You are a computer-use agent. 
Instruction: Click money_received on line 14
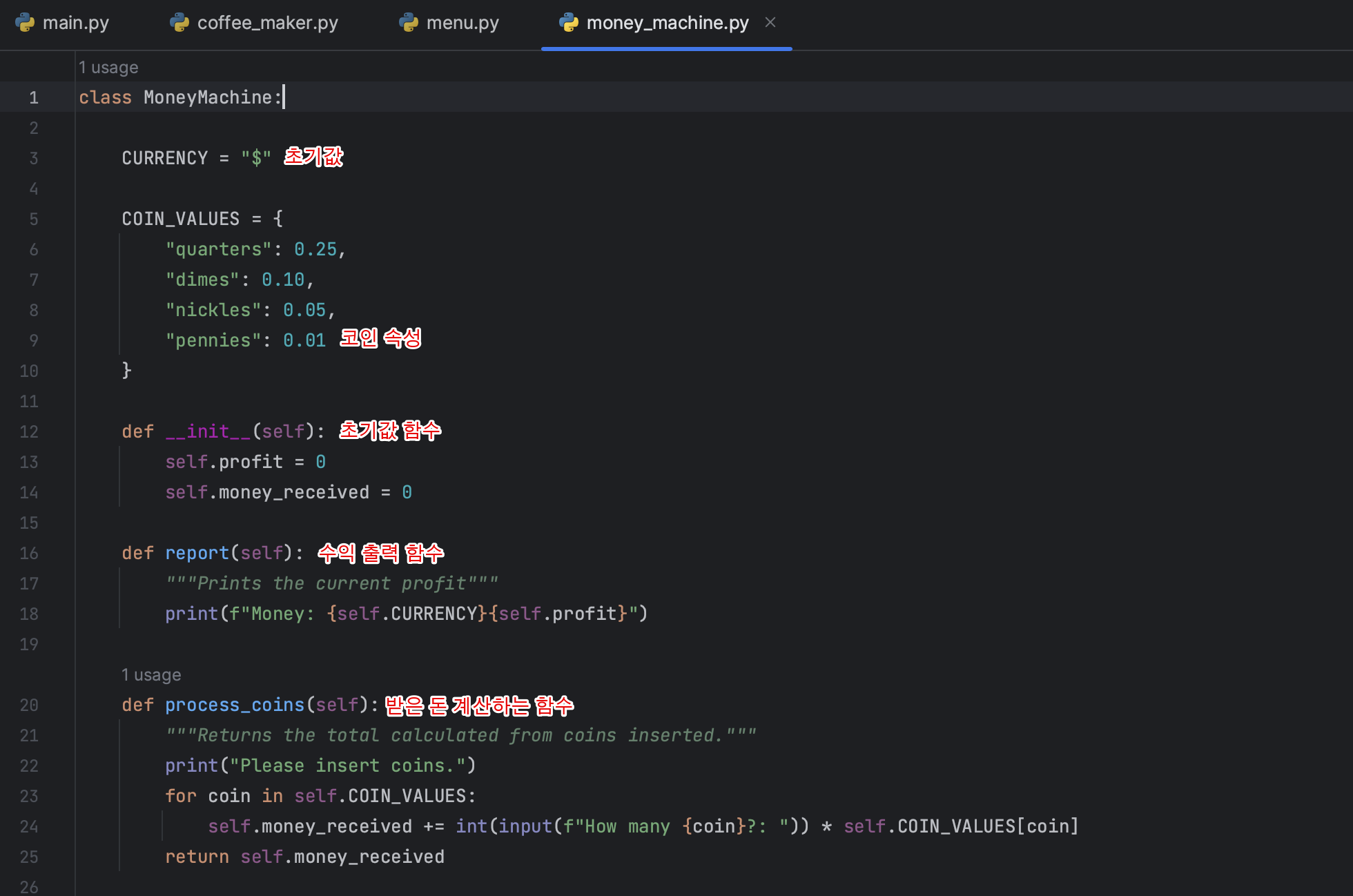(294, 493)
